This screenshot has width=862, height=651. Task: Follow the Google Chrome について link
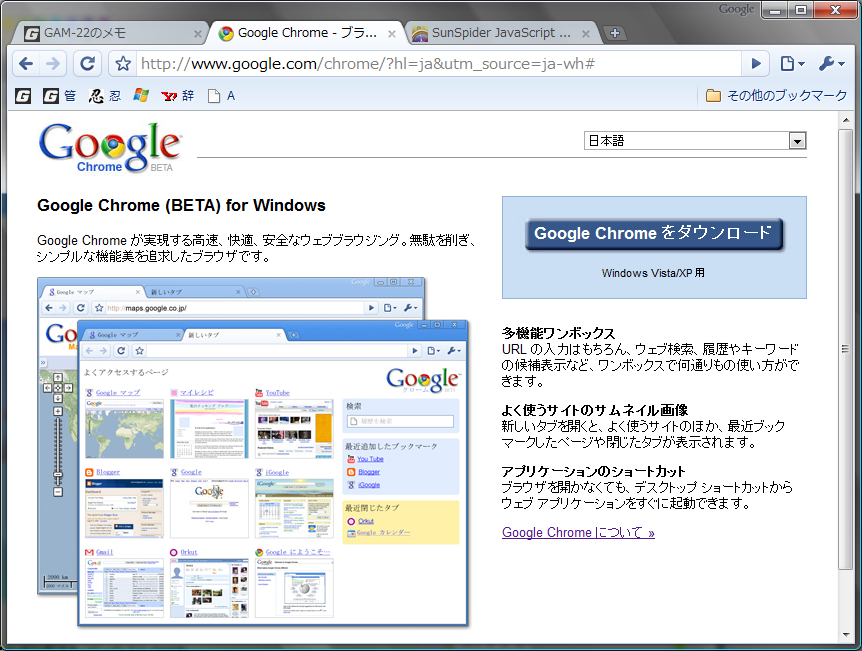click(578, 532)
